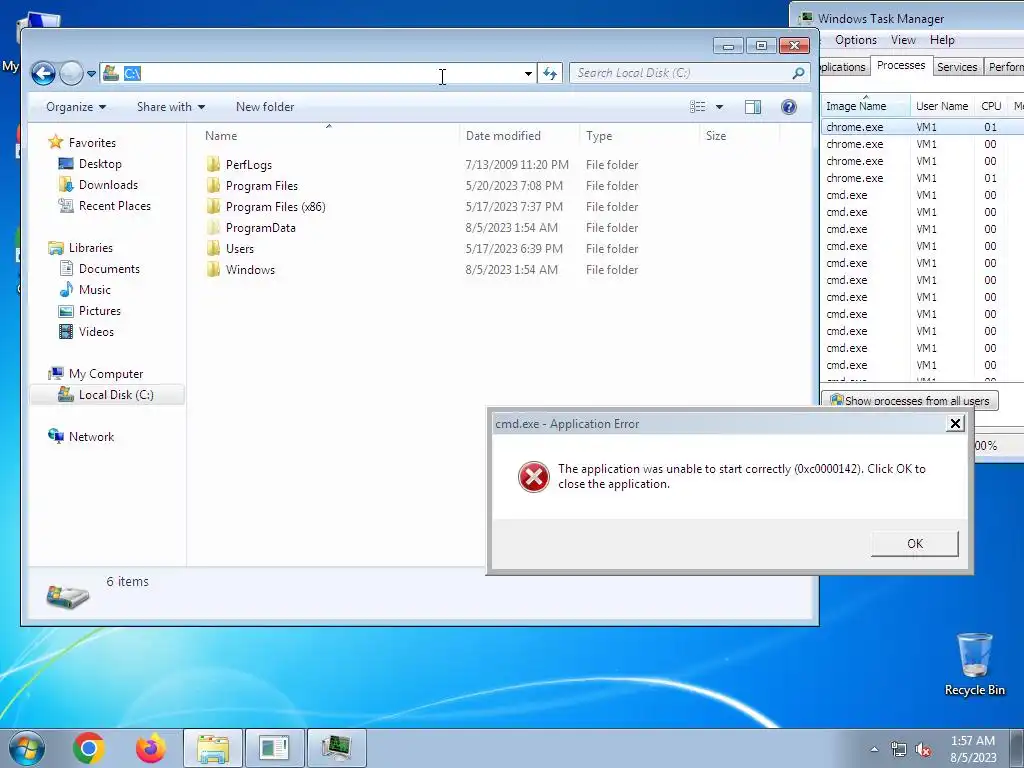Go back with Explorer's Back arrow
Screen dimensions: 1024x768
coord(44,73)
